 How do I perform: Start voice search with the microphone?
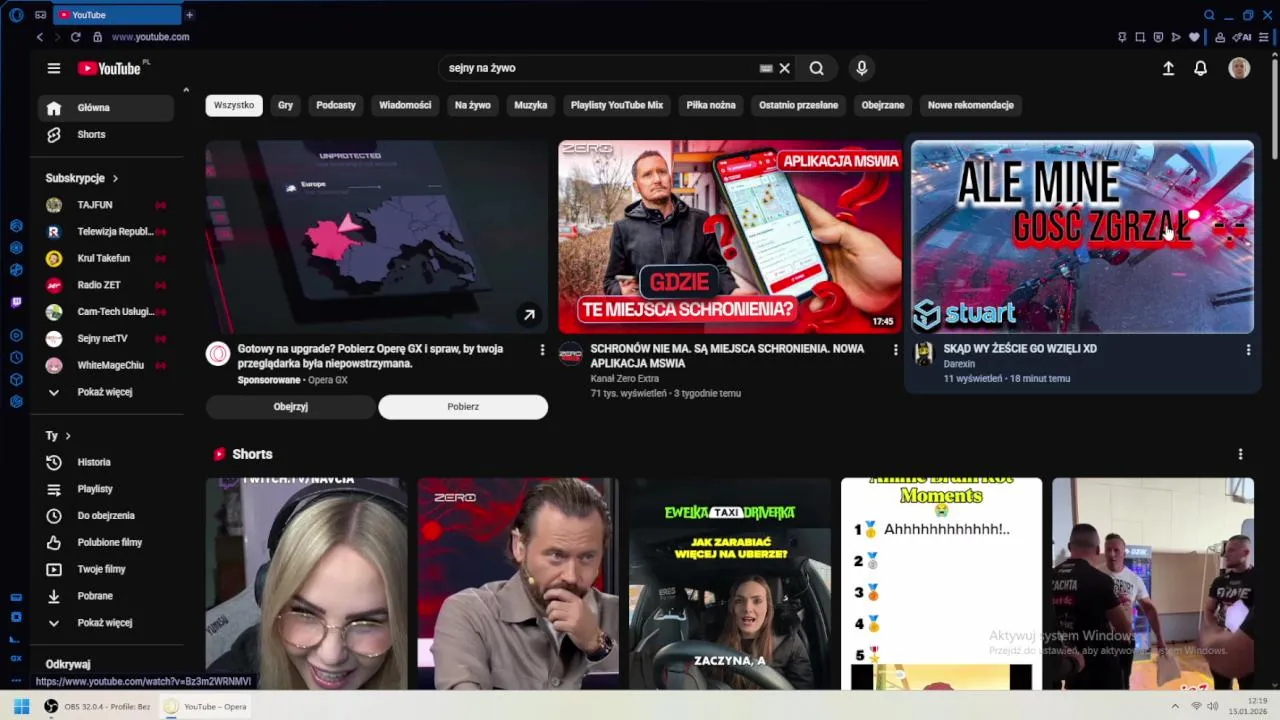click(x=862, y=68)
